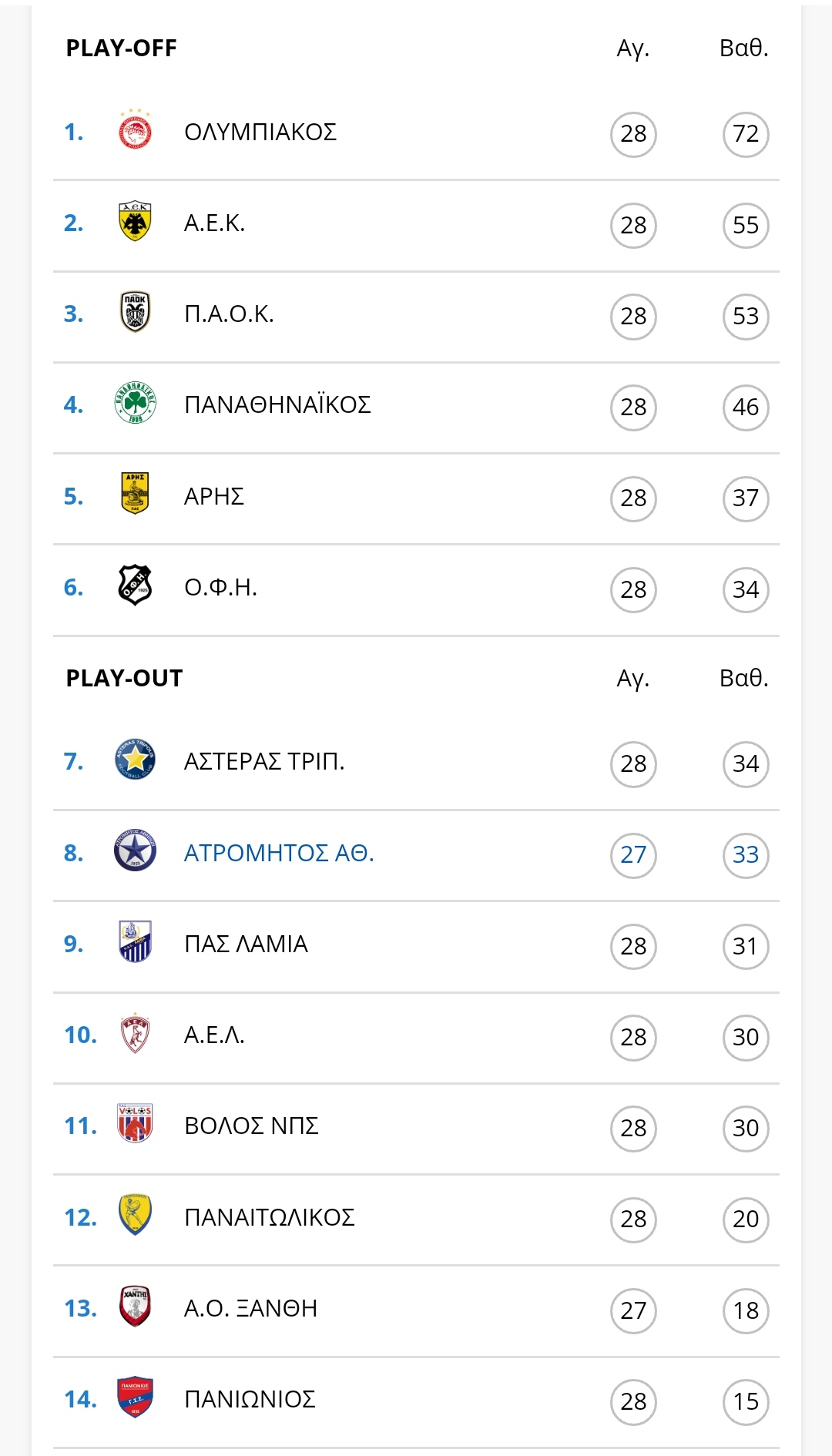Open the ΟΛΥΜΠΙΑΚΟΣ team name link
The image size is (832, 1456).
point(260,132)
